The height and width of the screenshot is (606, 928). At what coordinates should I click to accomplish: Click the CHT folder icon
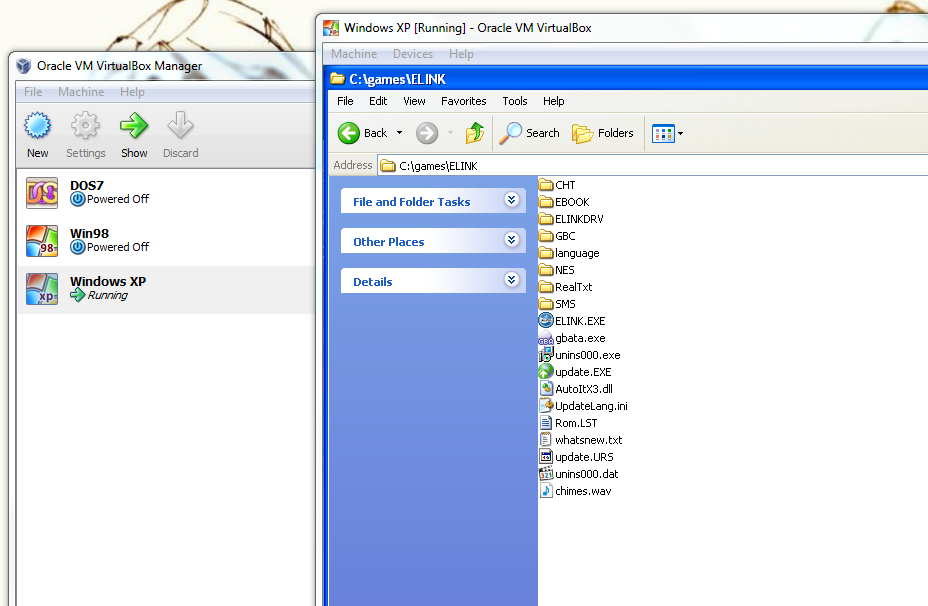coord(546,185)
